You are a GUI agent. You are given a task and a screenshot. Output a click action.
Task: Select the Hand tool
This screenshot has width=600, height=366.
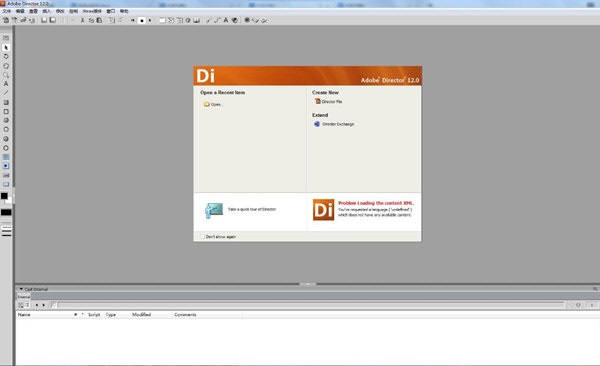click(6, 66)
